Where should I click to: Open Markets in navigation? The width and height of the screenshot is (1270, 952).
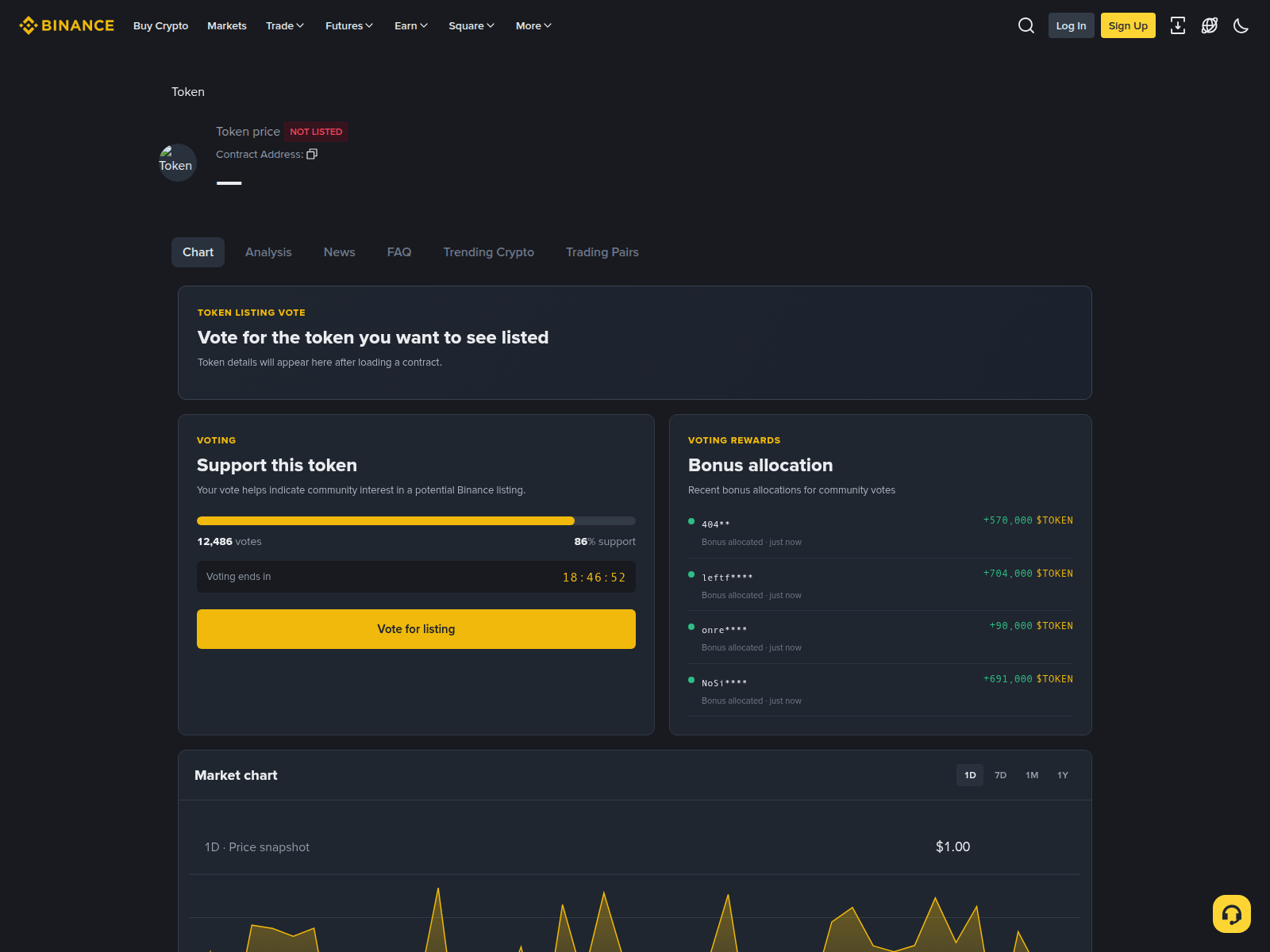[227, 25]
